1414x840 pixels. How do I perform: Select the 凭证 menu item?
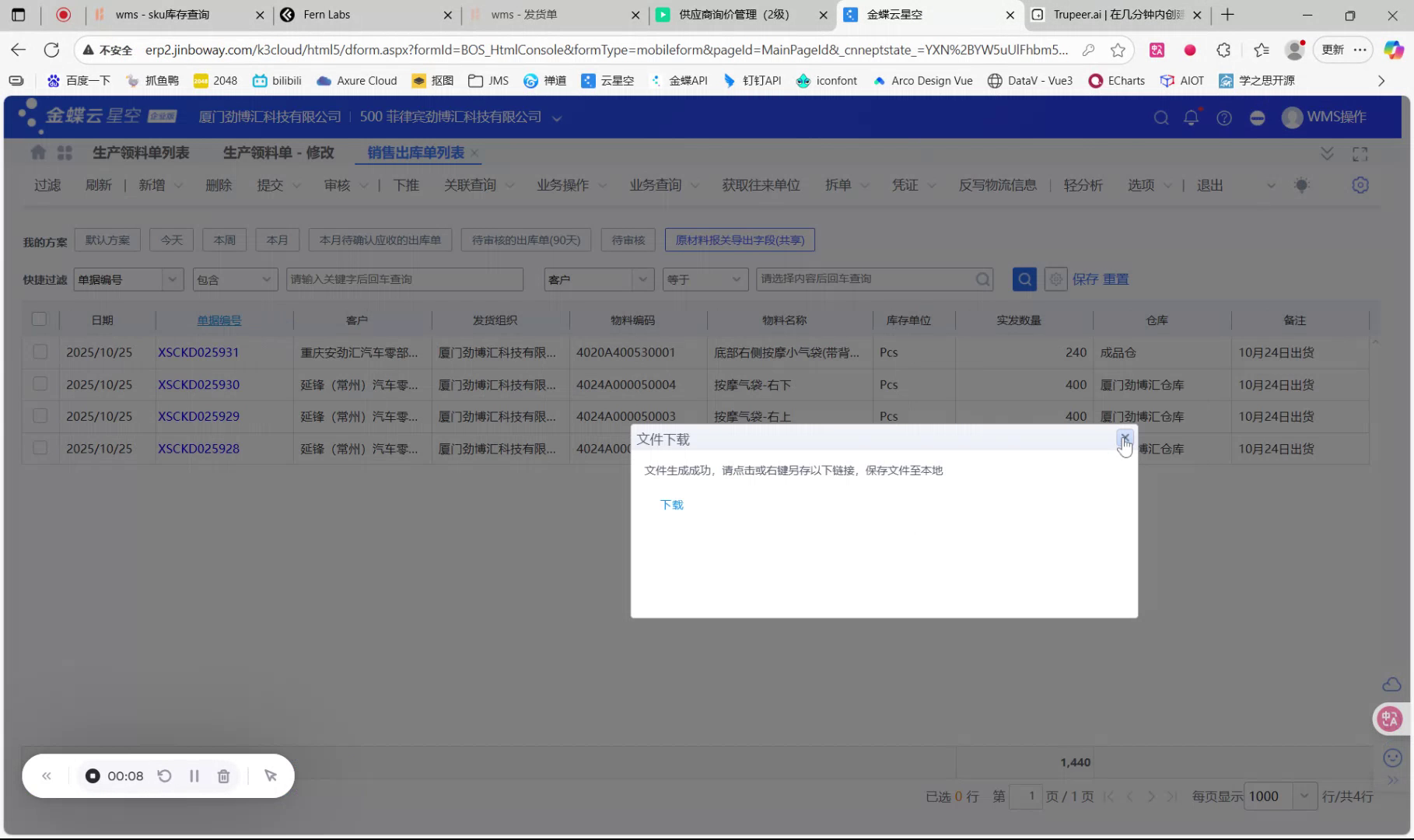(905, 185)
